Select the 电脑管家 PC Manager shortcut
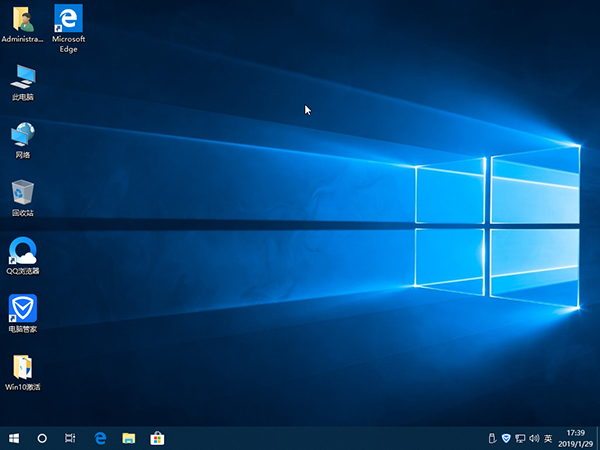600x450 pixels. coord(23,313)
